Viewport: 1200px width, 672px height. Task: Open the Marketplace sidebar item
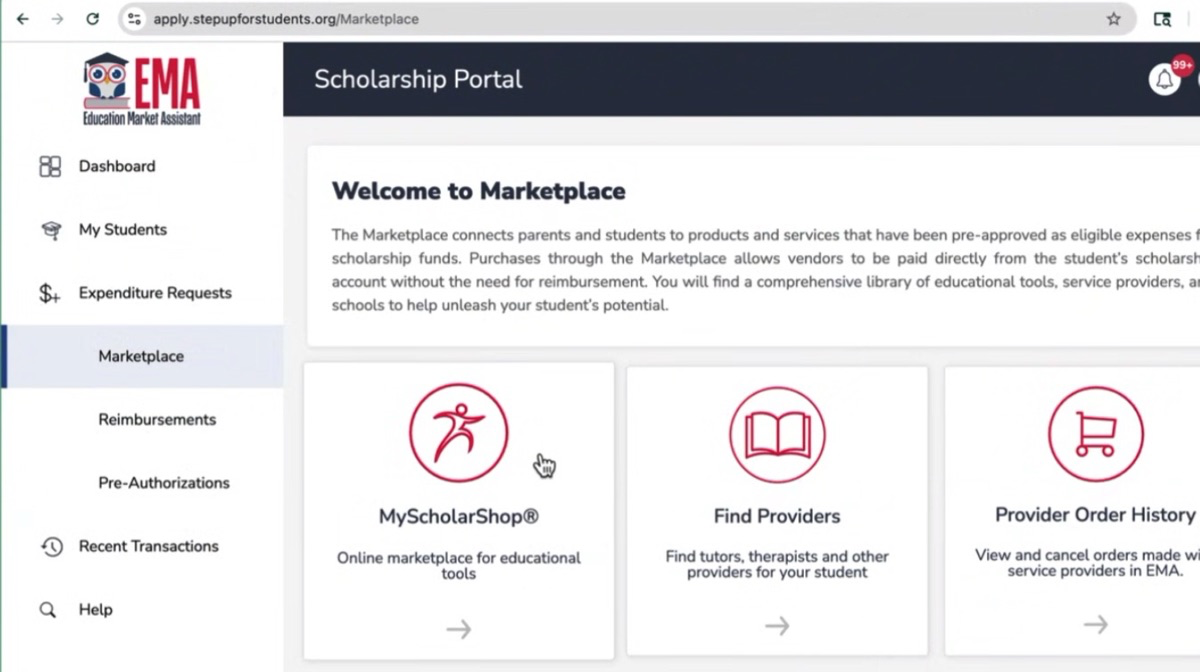(141, 356)
